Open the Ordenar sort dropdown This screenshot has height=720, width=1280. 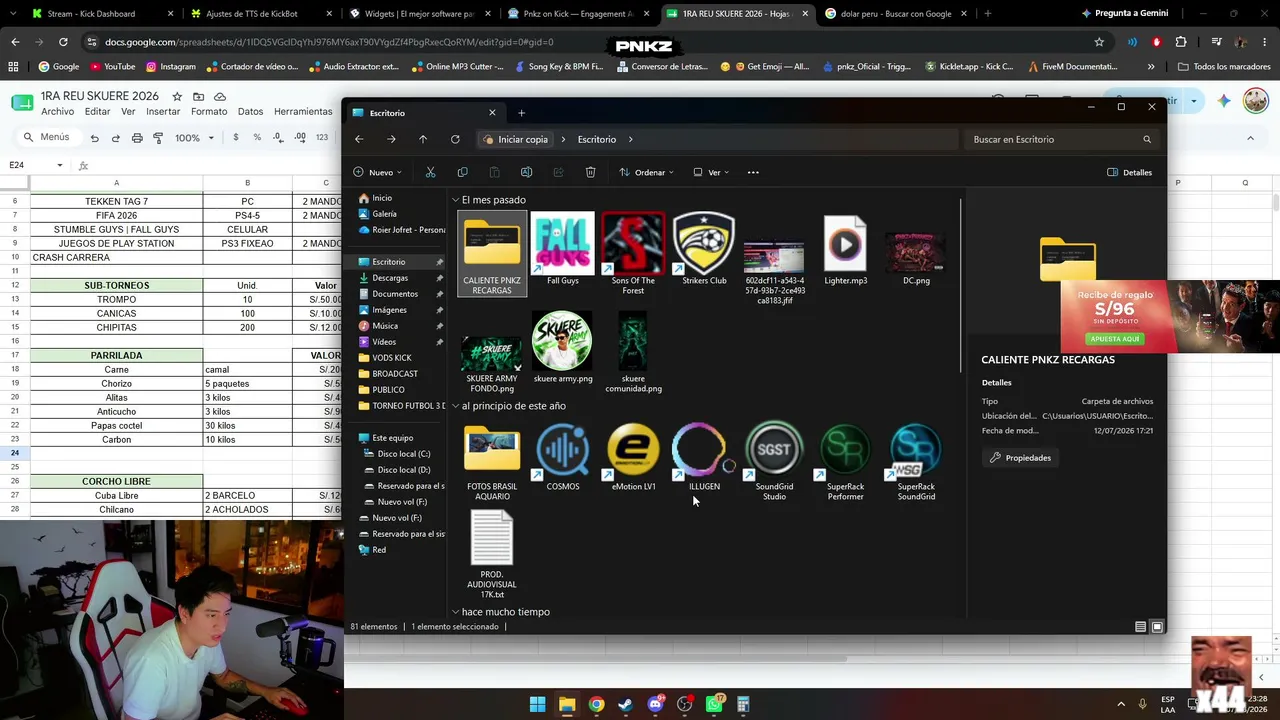(x=646, y=172)
